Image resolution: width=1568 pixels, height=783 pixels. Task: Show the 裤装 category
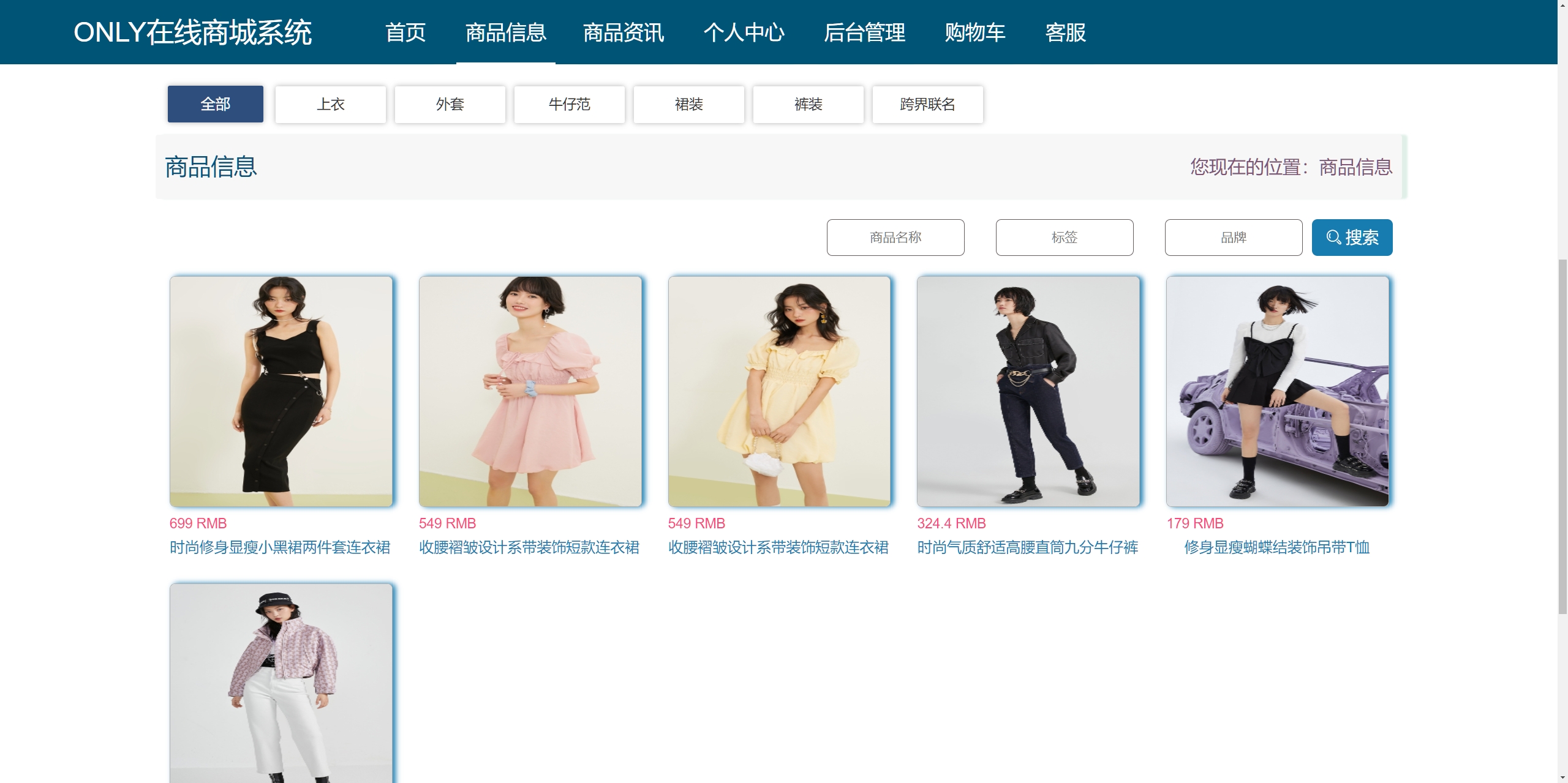[x=809, y=105]
